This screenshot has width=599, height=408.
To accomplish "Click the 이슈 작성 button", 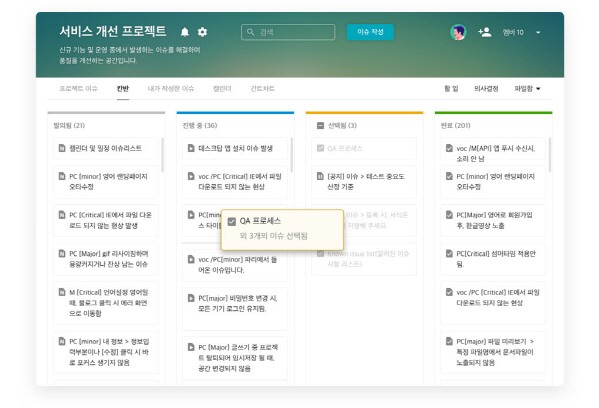I will tap(370, 32).
